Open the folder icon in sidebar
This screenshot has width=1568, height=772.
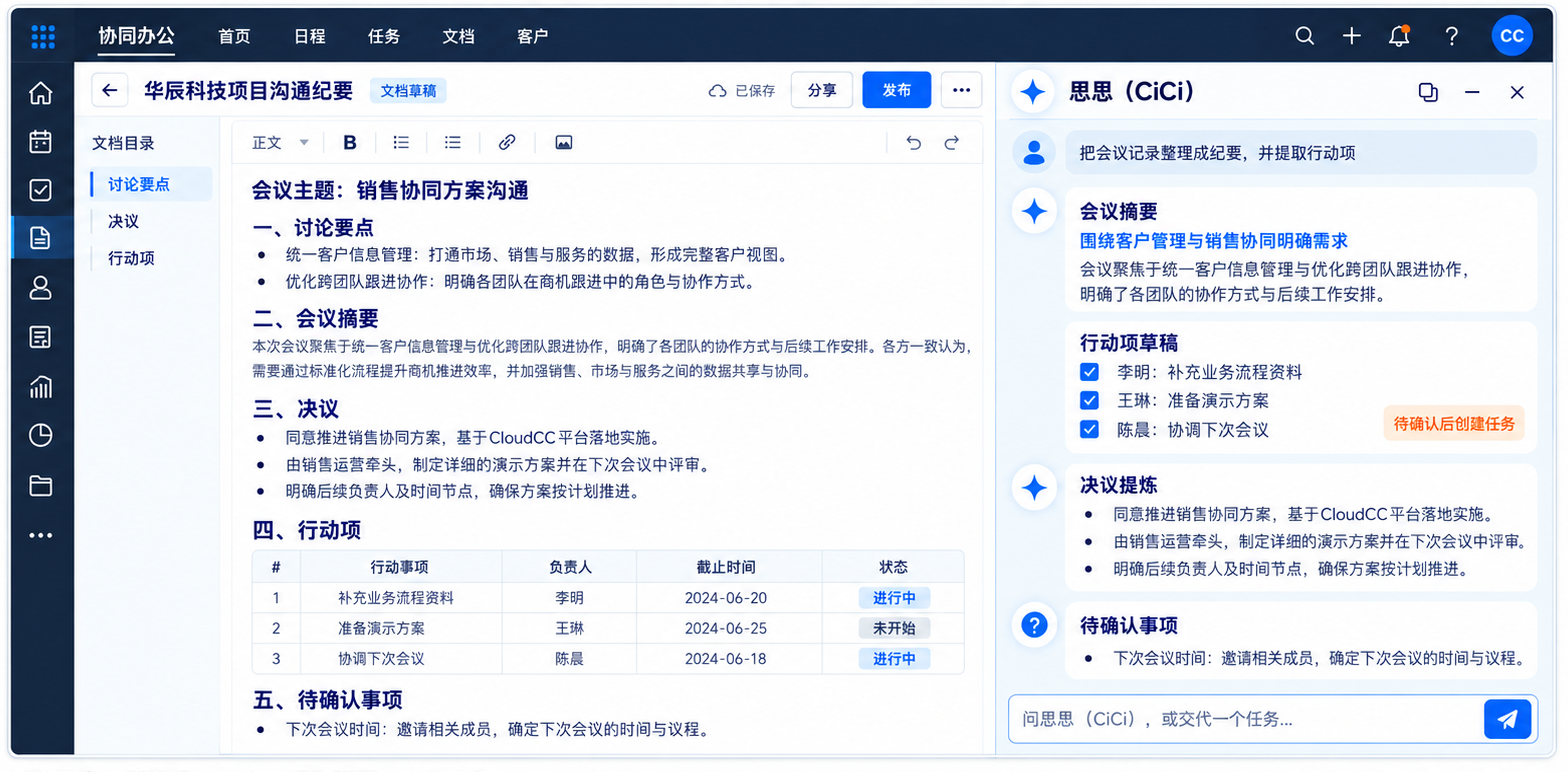pyautogui.click(x=41, y=486)
